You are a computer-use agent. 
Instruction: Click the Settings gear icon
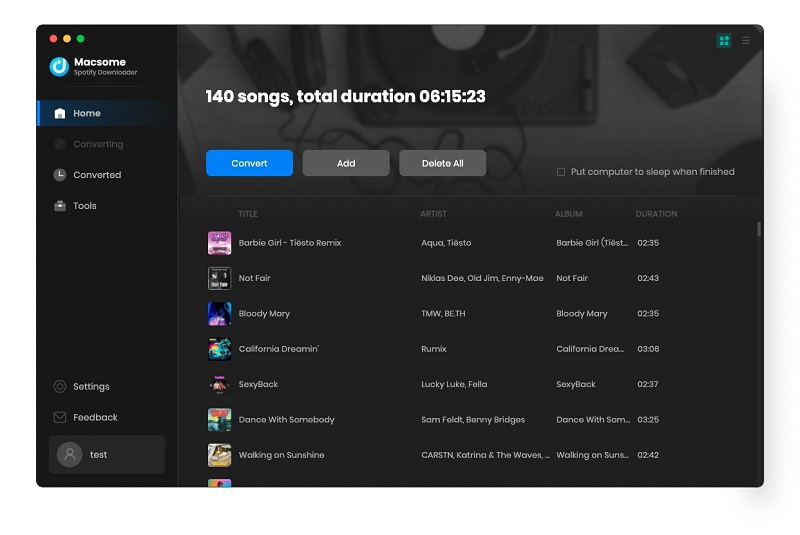click(x=60, y=387)
